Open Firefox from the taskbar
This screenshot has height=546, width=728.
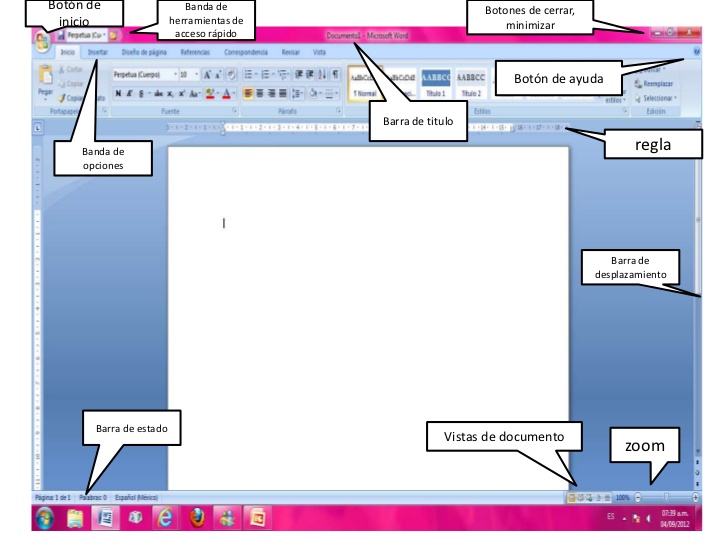tap(197, 518)
